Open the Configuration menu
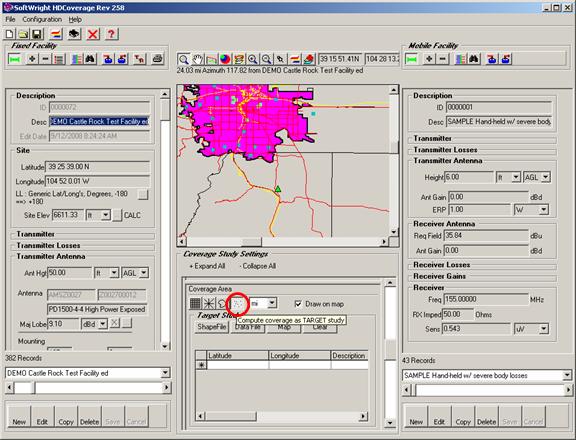 tap(42, 19)
